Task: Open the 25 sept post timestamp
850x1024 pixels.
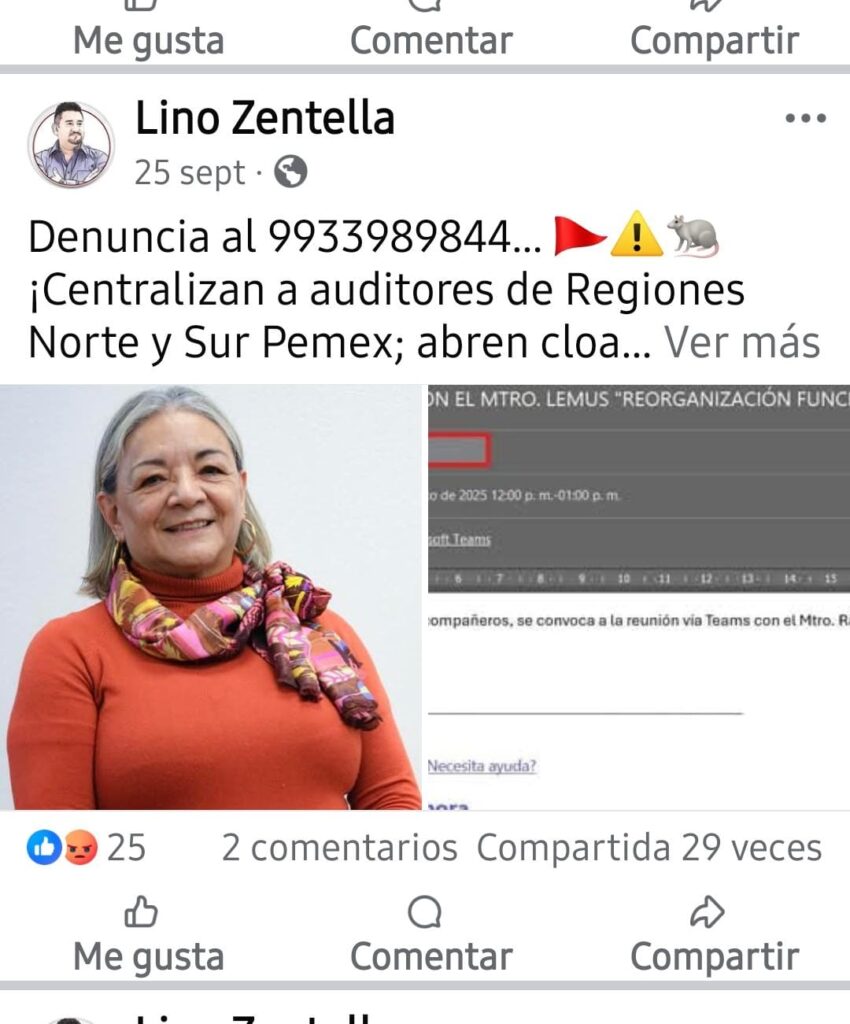Action: 190,172
